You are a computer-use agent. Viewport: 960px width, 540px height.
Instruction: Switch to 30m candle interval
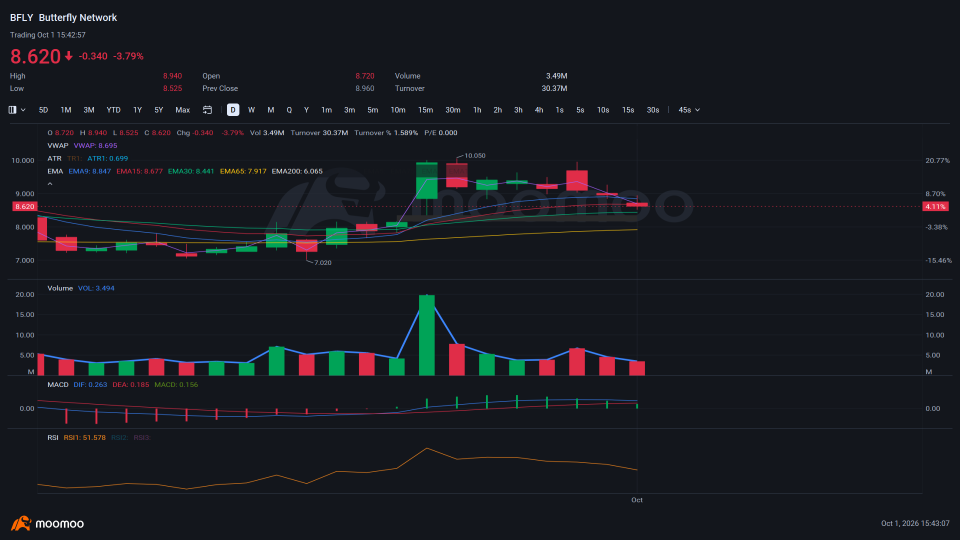[x=453, y=110]
